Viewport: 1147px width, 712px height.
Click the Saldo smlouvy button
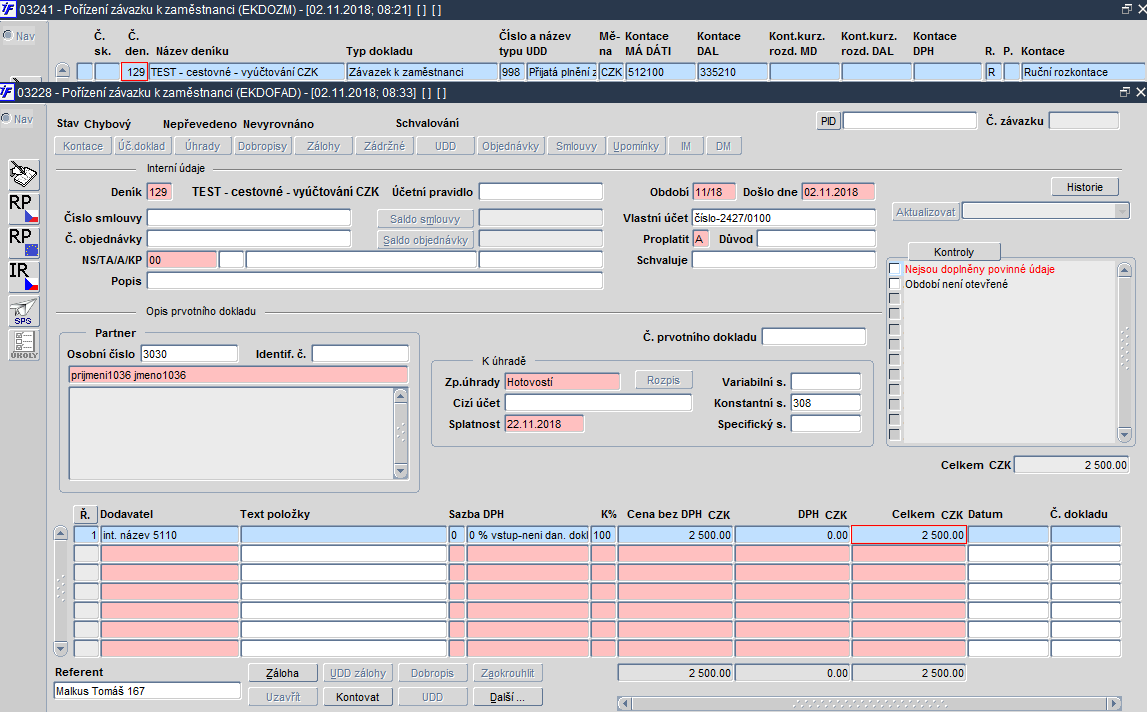coord(425,218)
